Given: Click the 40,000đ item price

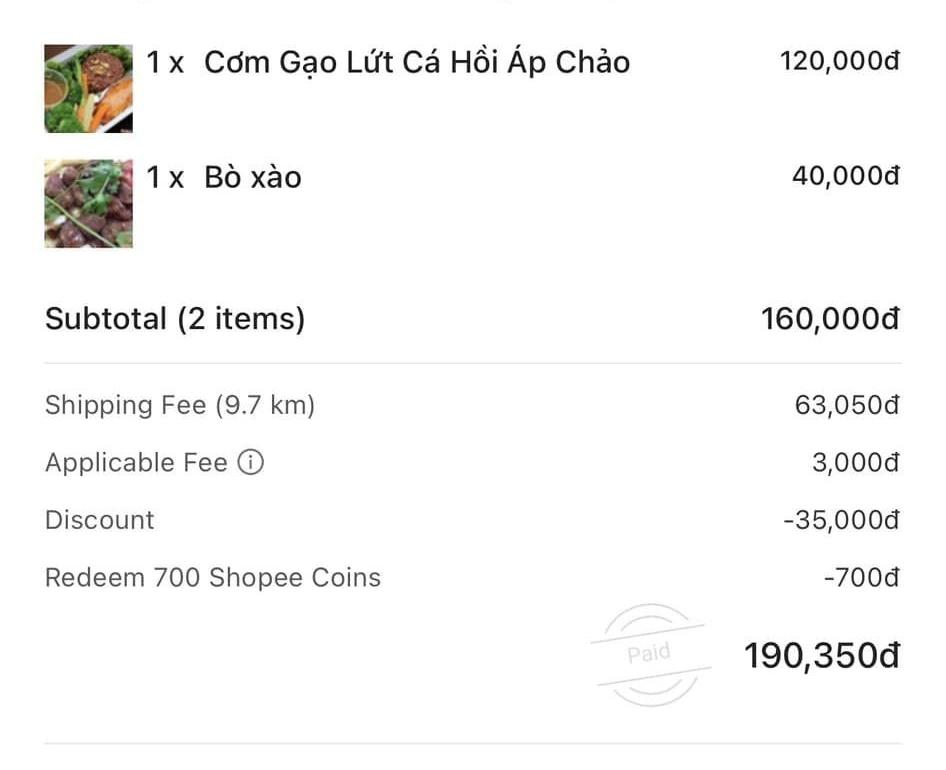Looking at the screenshot, I should tap(845, 176).
